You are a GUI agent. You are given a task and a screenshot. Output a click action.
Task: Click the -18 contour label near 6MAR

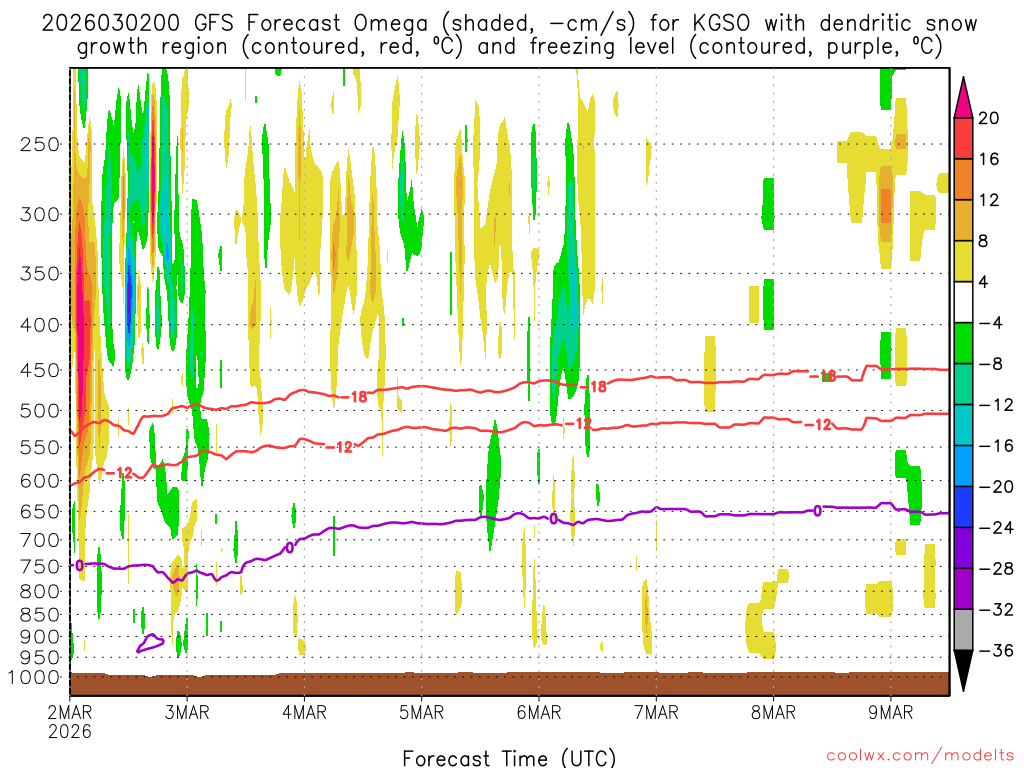[x=594, y=387]
